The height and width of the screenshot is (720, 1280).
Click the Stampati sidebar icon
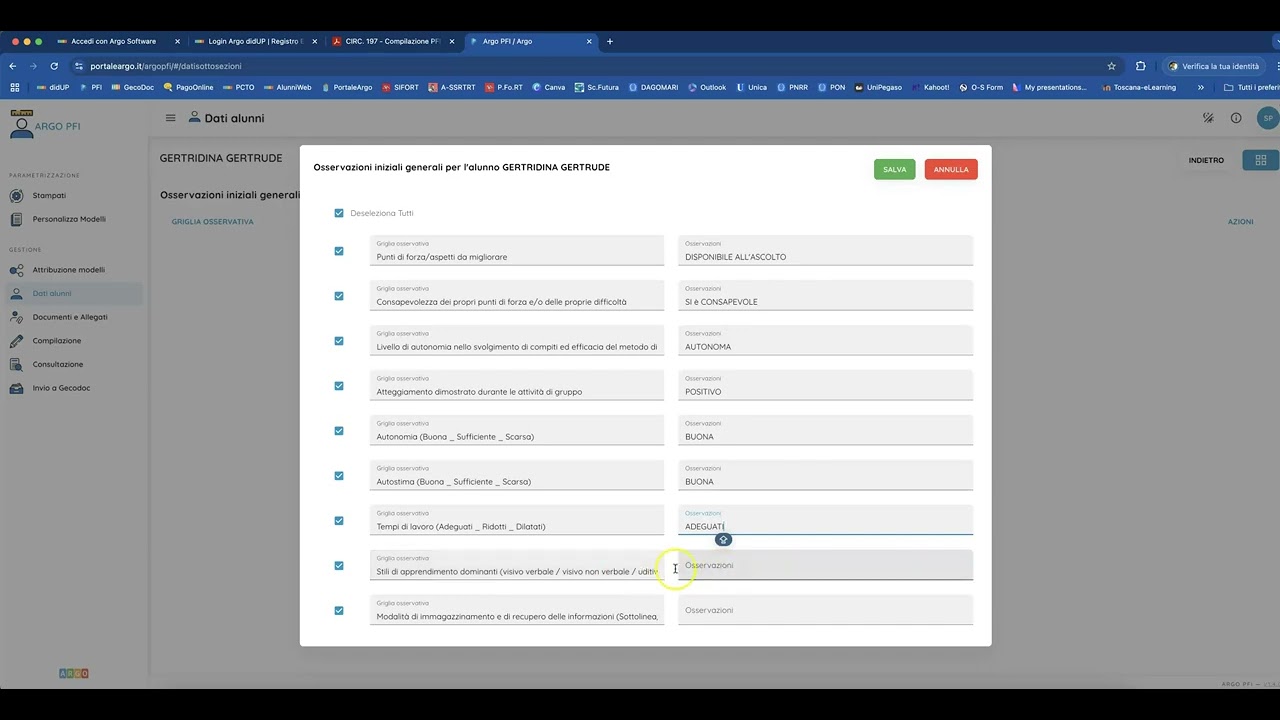(16, 195)
